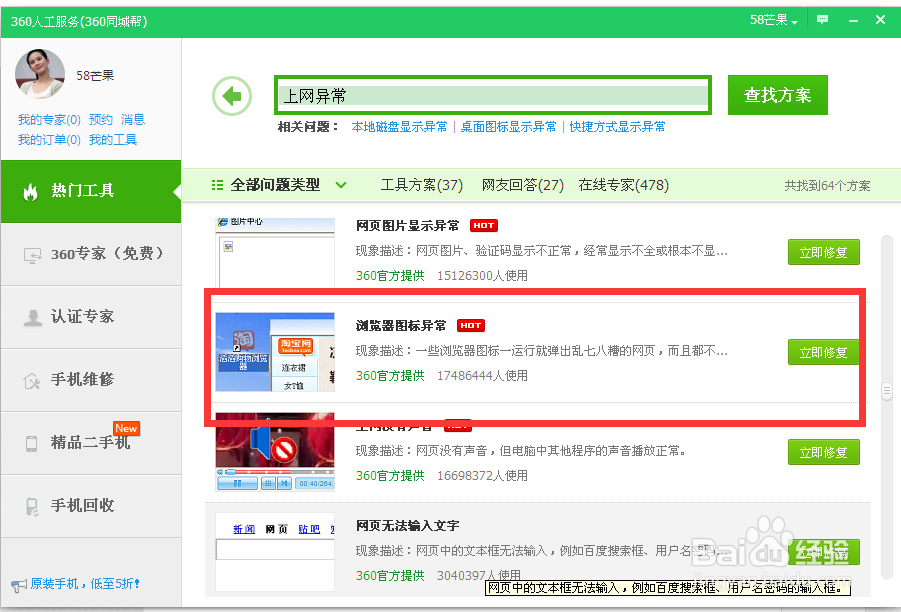Open the 网页无法输入文字 thumbnail

pyautogui.click(x=275, y=552)
